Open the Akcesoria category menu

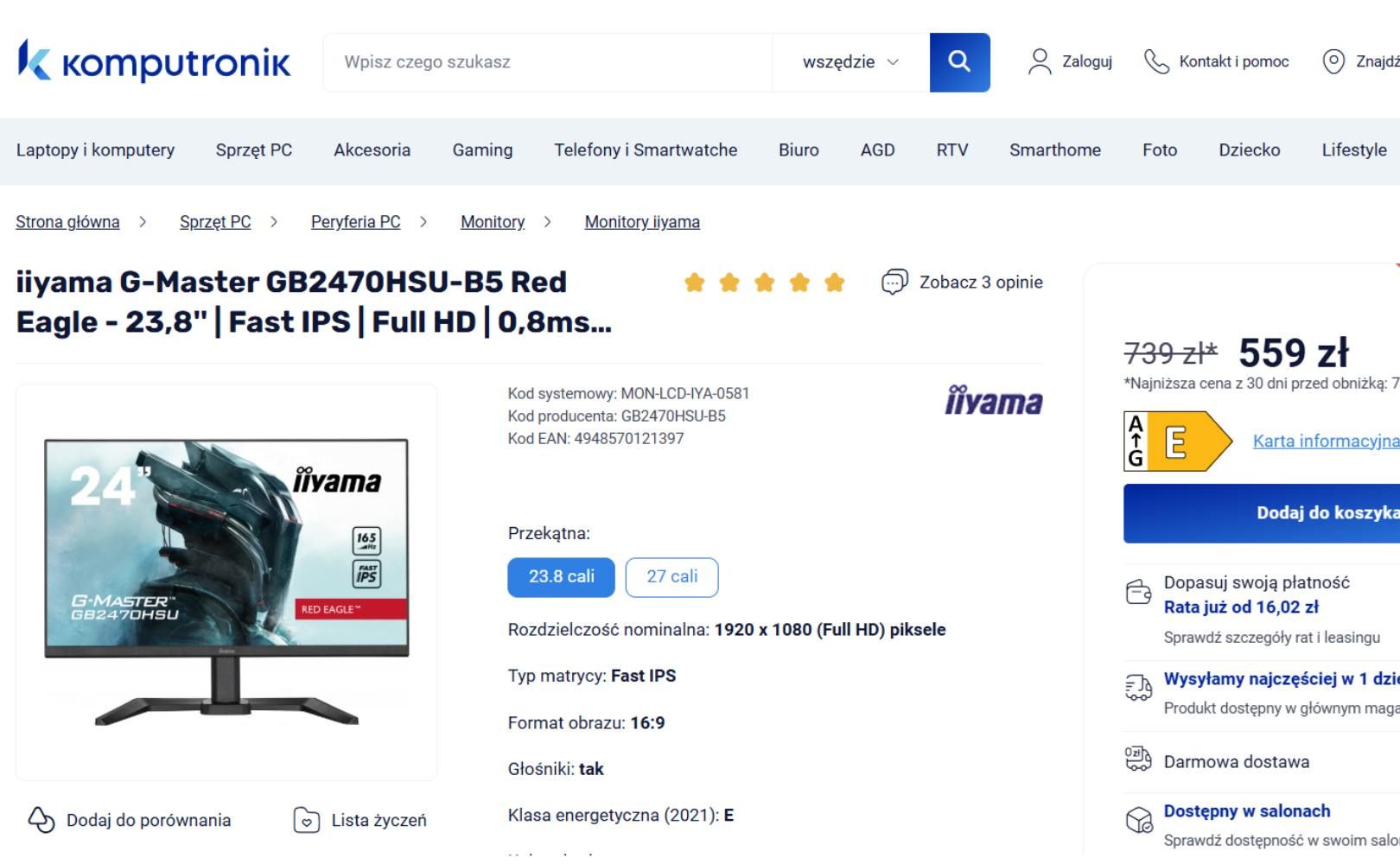(x=372, y=150)
